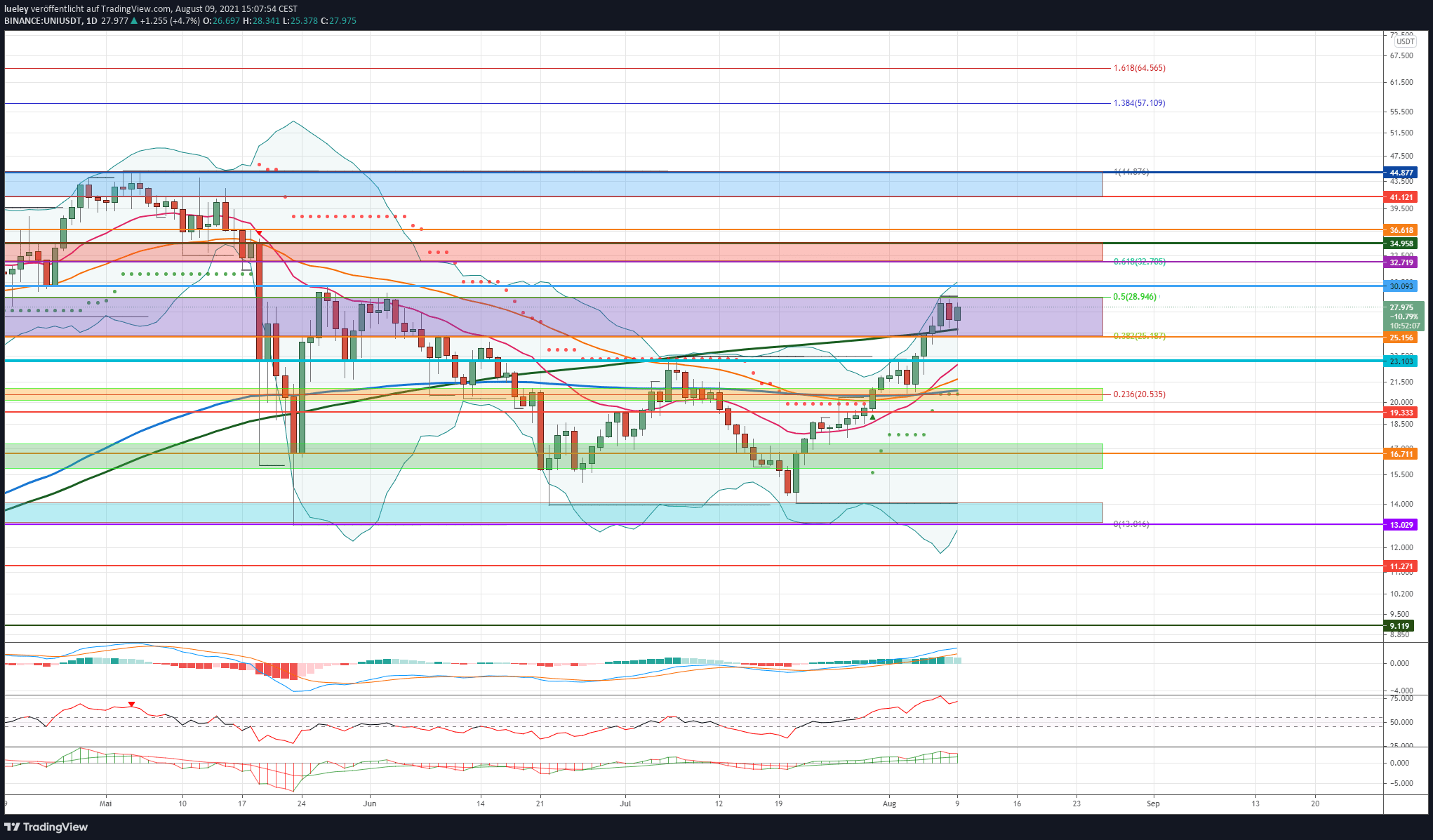This screenshot has height=840, width=1433.
Task: Click the 30.093 light blue price label
Action: [x=1401, y=286]
